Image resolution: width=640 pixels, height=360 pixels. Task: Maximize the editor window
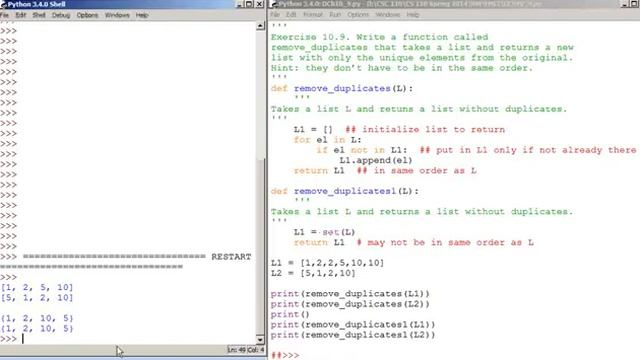tap(635, 4)
